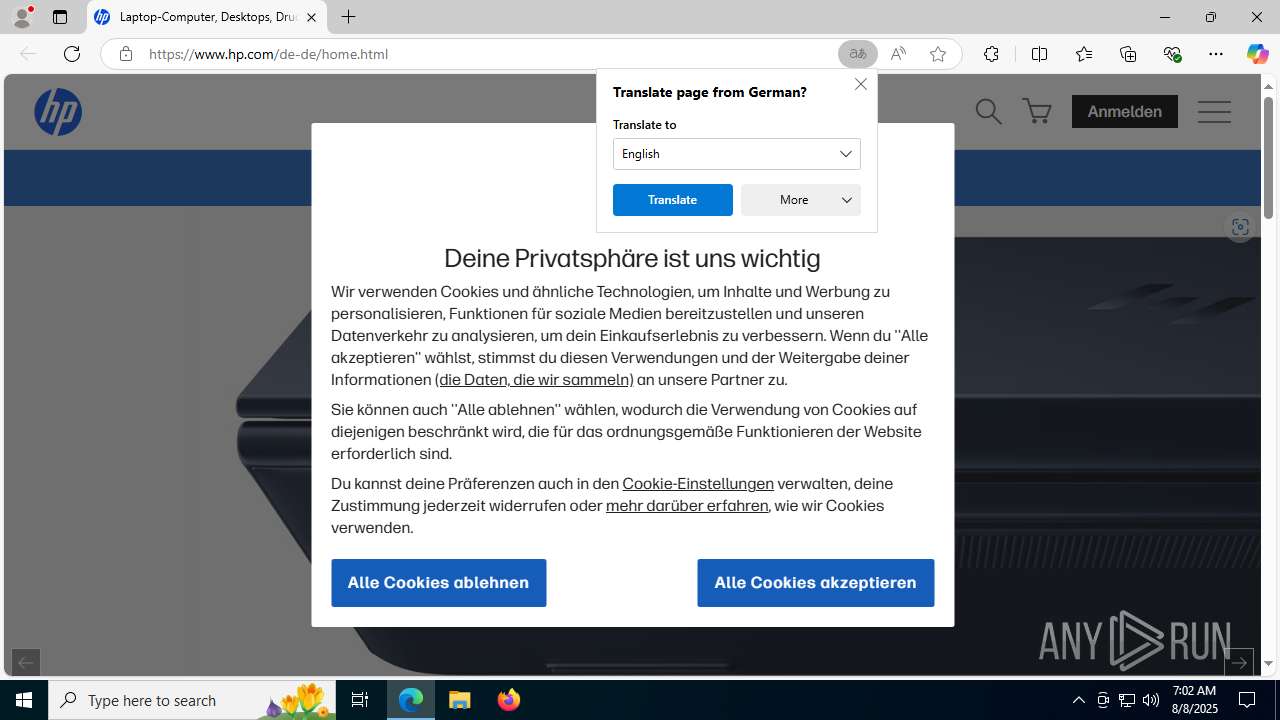
Task: Open Task View on taskbar
Action: pyautogui.click(x=360, y=700)
